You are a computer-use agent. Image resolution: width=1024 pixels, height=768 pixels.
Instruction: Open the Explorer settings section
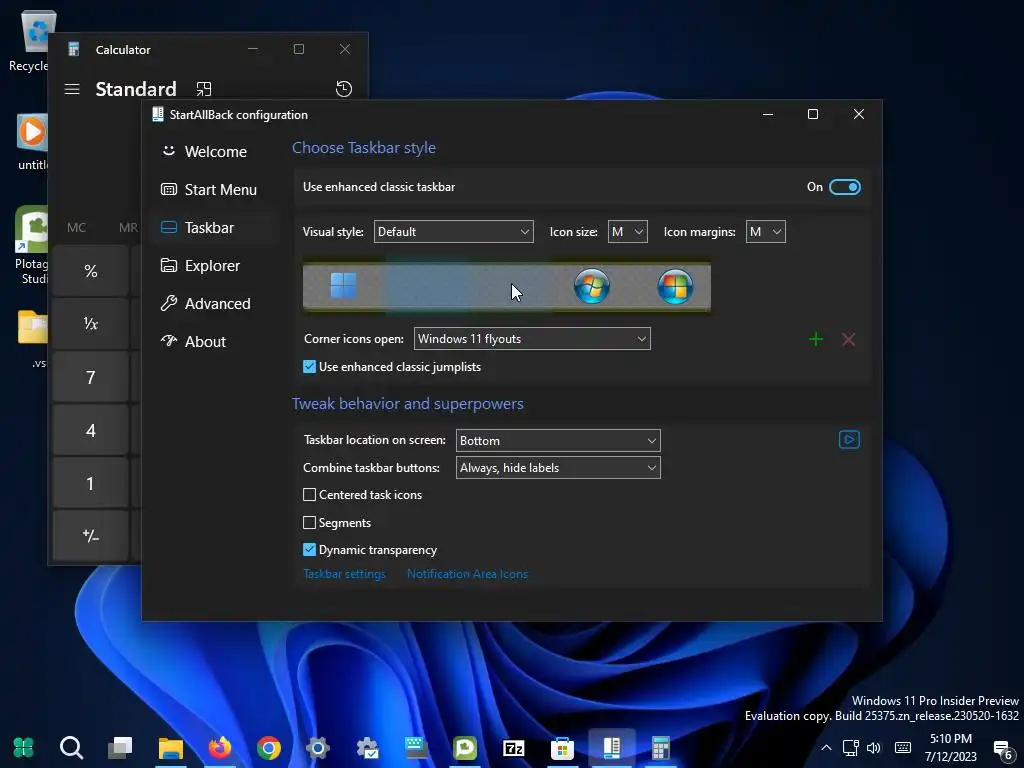(x=215, y=265)
